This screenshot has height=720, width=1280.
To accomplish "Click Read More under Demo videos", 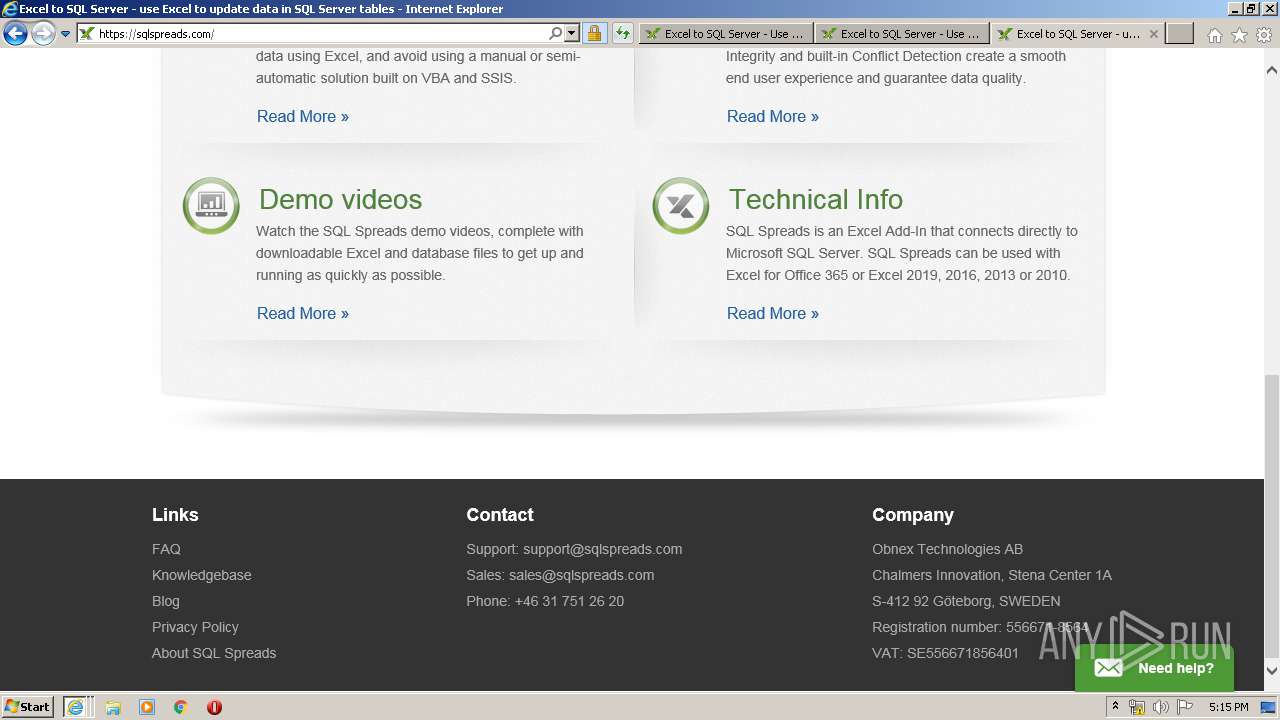I will 303,313.
